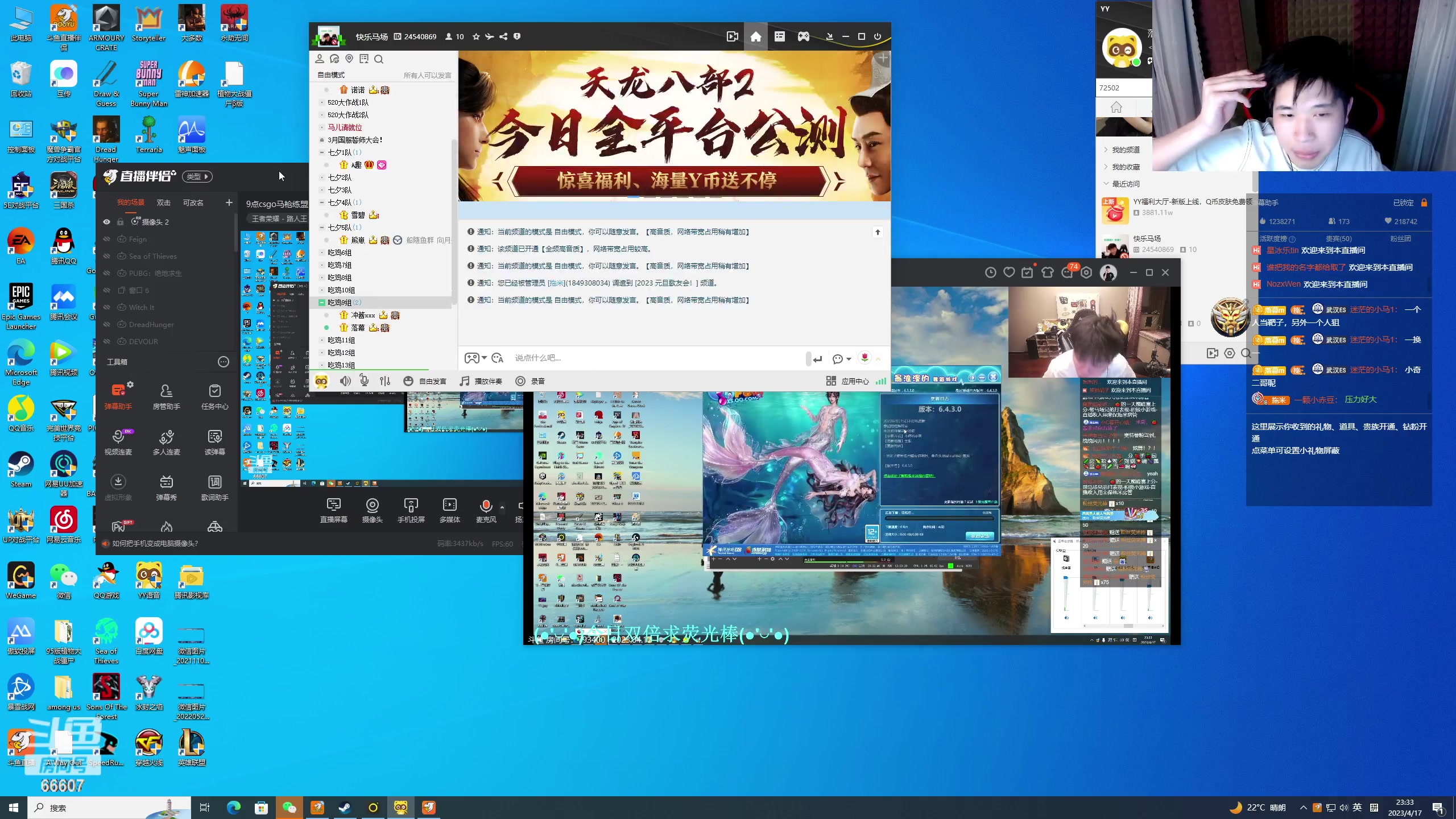Show the 窗口 6 source

tap(106, 291)
